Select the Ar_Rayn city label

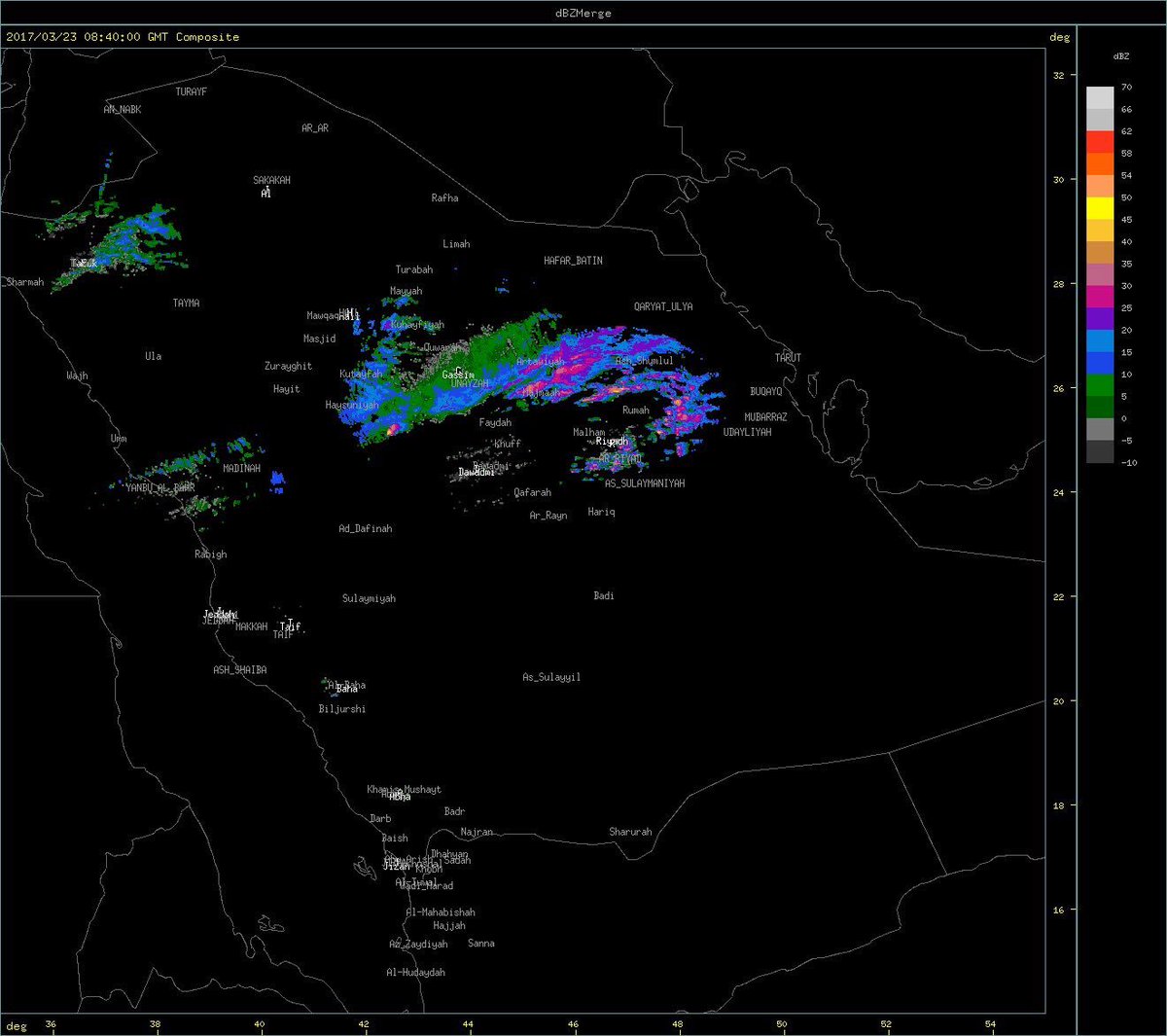click(x=548, y=517)
